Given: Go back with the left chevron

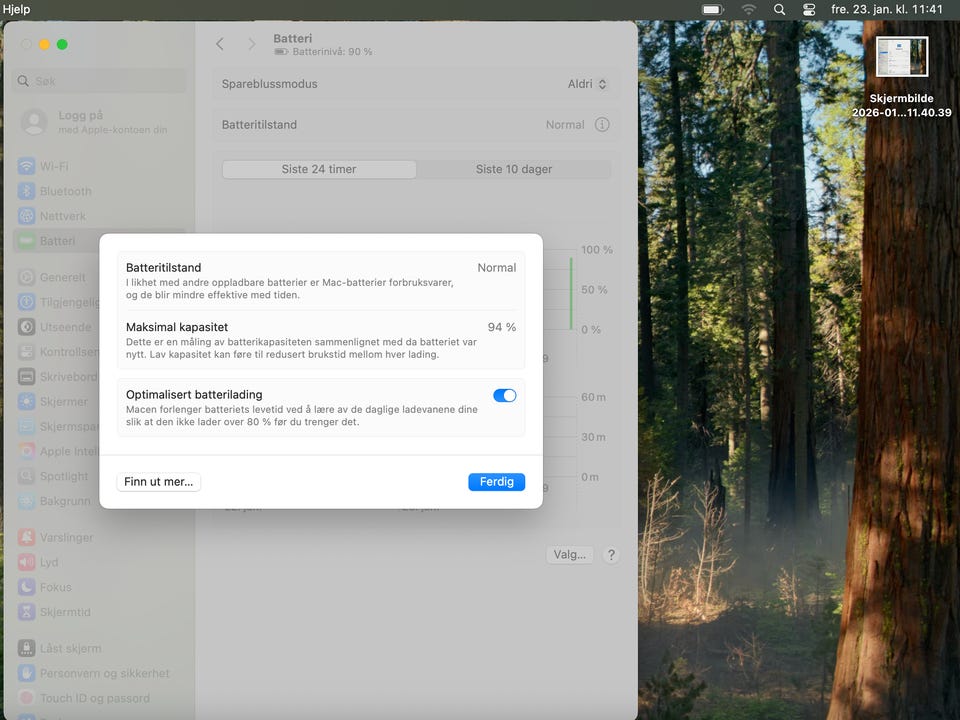Looking at the screenshot, I should pos(220,44).
